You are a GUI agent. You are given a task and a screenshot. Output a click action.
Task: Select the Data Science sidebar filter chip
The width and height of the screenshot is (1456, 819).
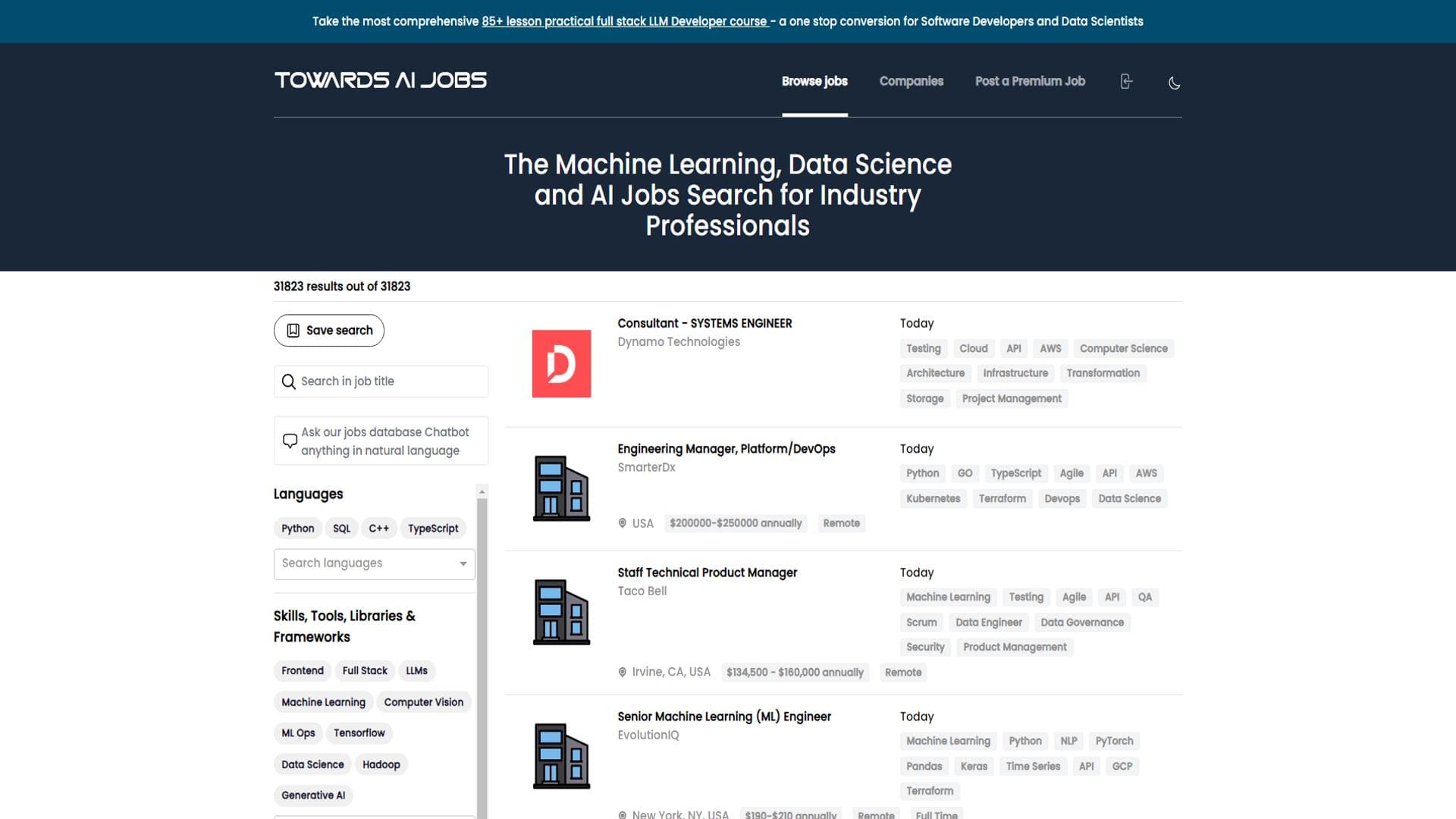312,764
